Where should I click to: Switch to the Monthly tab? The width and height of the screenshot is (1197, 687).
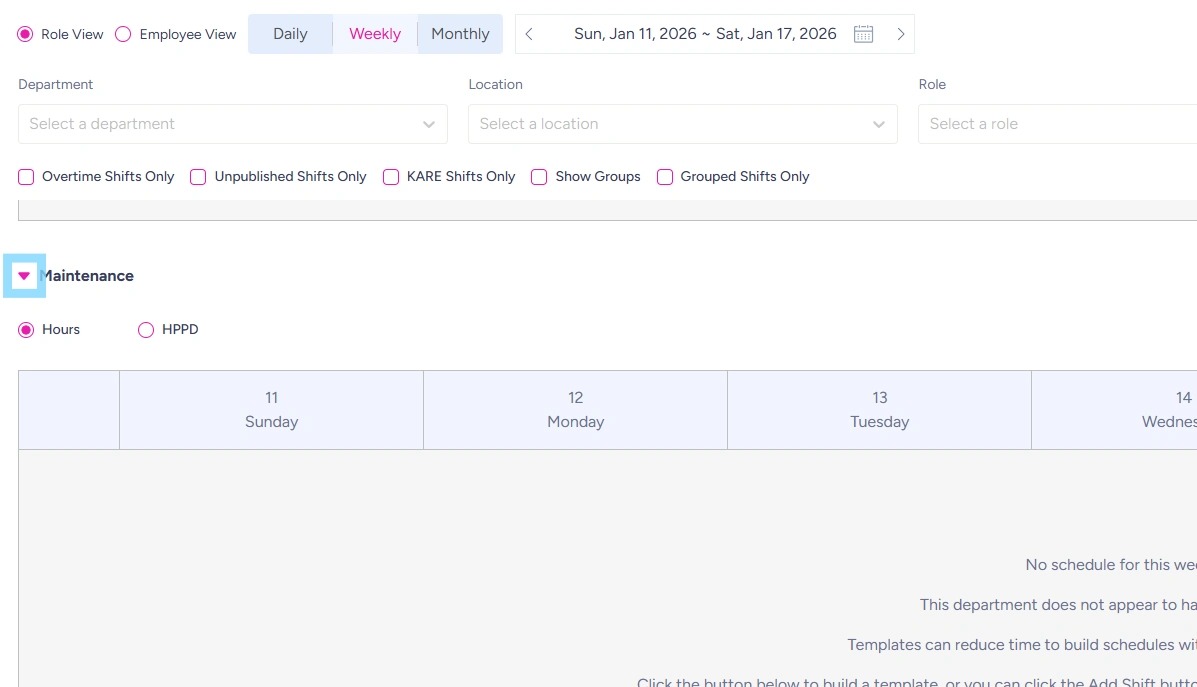point(460,34)
